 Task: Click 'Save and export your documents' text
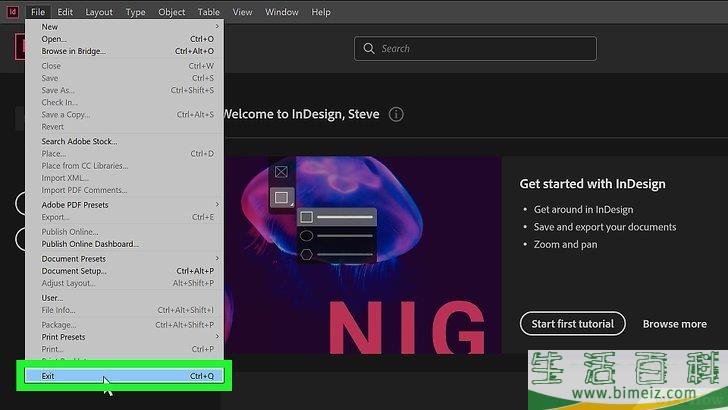[604, 227]
